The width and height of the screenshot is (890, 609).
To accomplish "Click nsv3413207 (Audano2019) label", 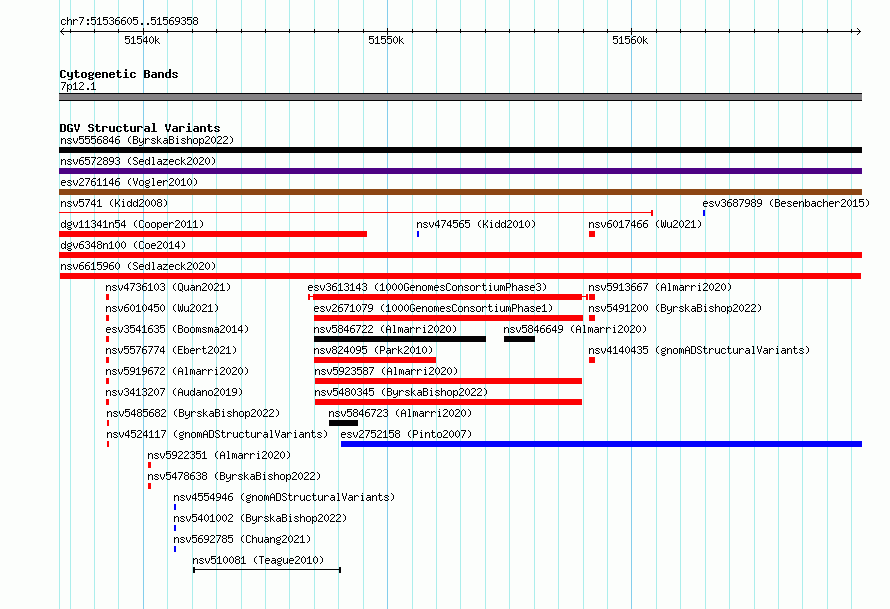I will pyautogui.click(x=174, y=392).
